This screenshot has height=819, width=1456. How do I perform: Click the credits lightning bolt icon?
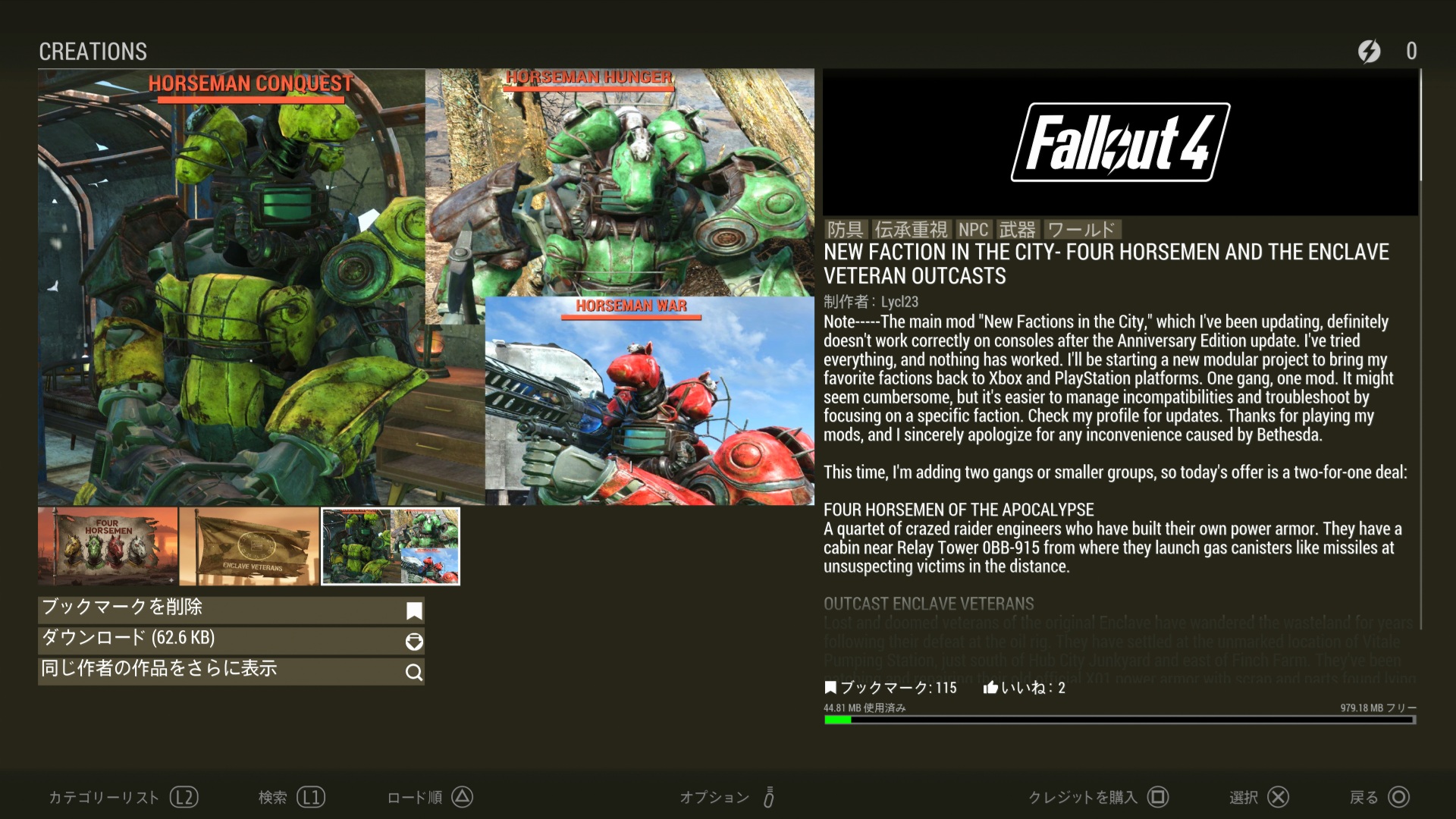pos(1369,51)
